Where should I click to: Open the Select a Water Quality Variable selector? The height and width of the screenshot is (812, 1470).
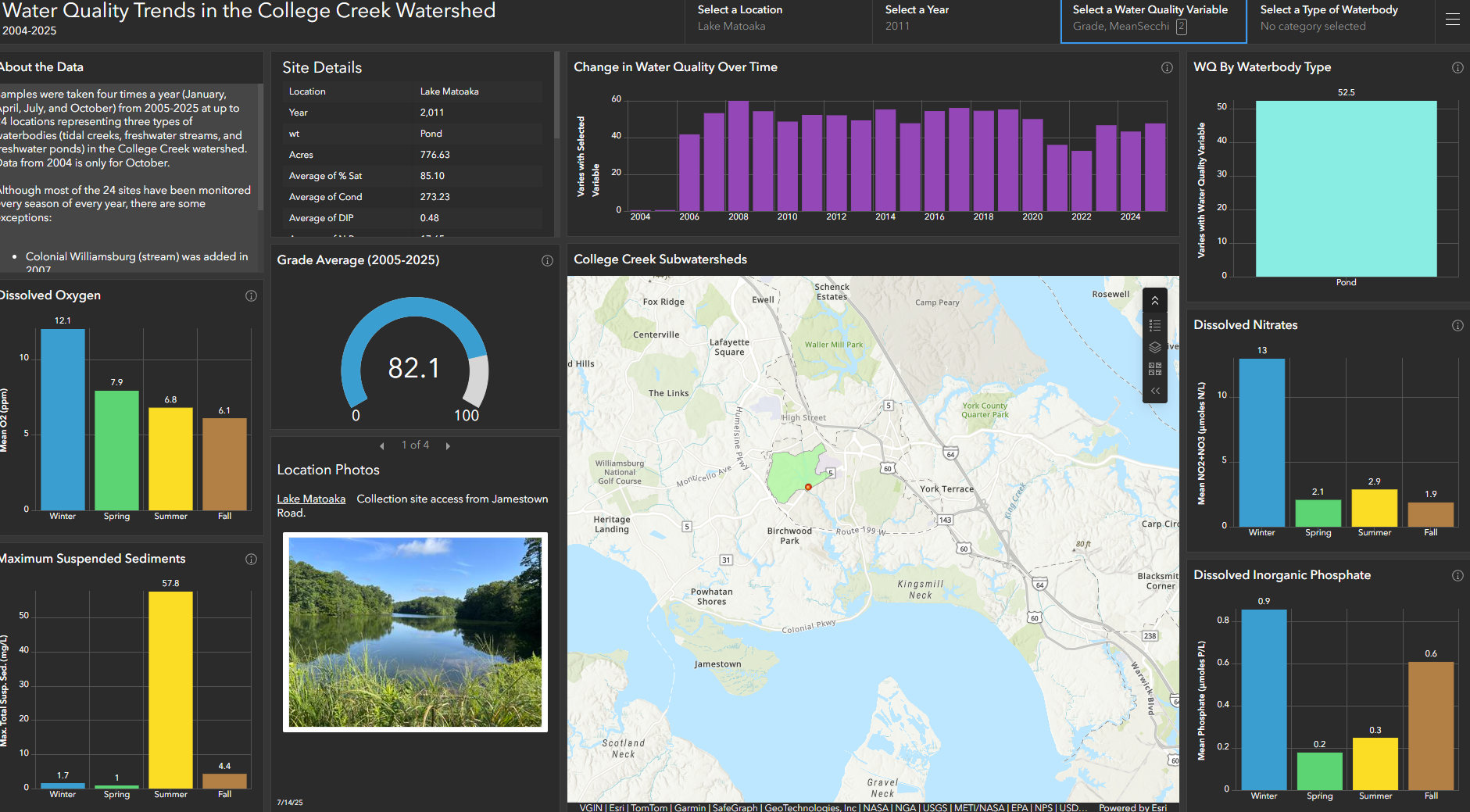[1153, 21]
